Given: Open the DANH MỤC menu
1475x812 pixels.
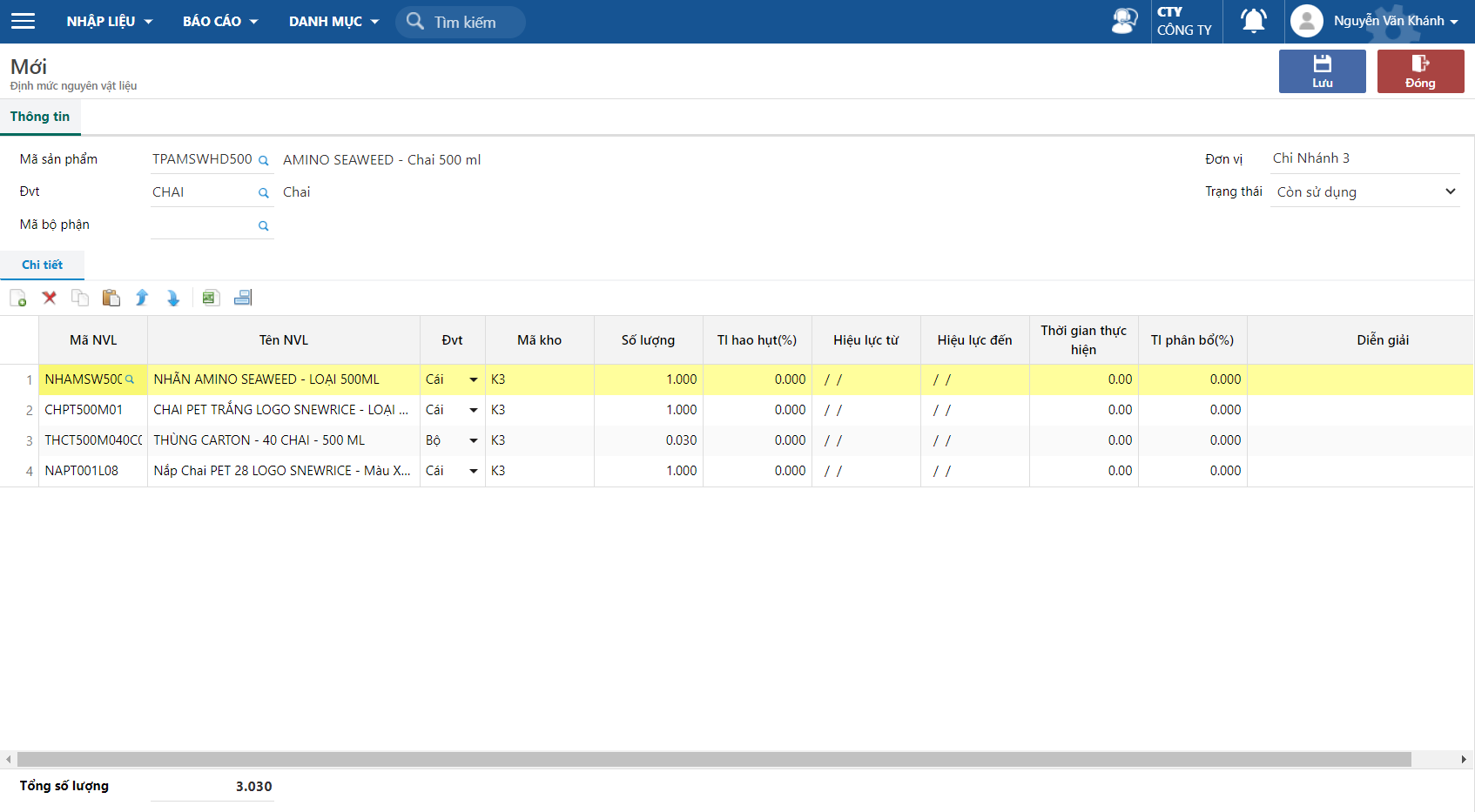Looking at the screenshot, I should coord(333,21).
